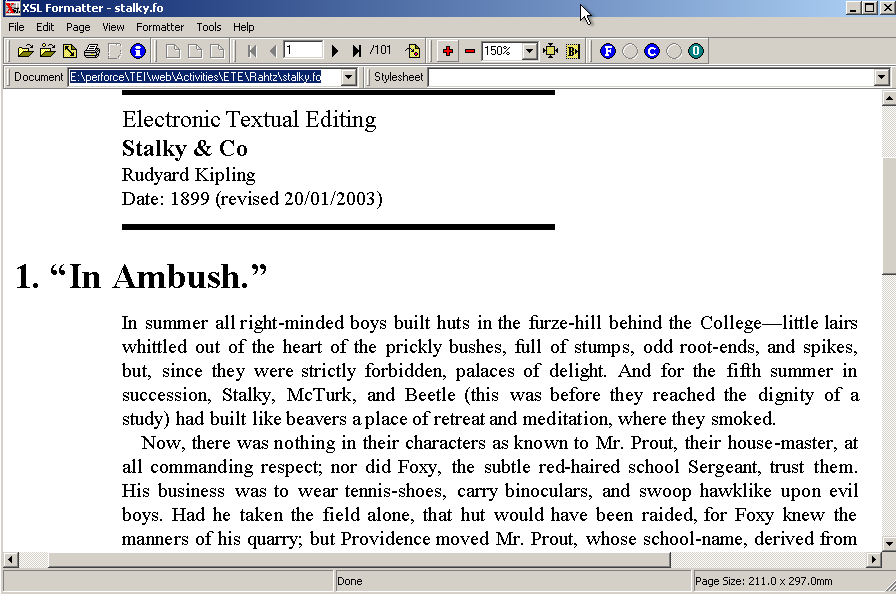Fit the page width to the window

click(x=572, y=50)
